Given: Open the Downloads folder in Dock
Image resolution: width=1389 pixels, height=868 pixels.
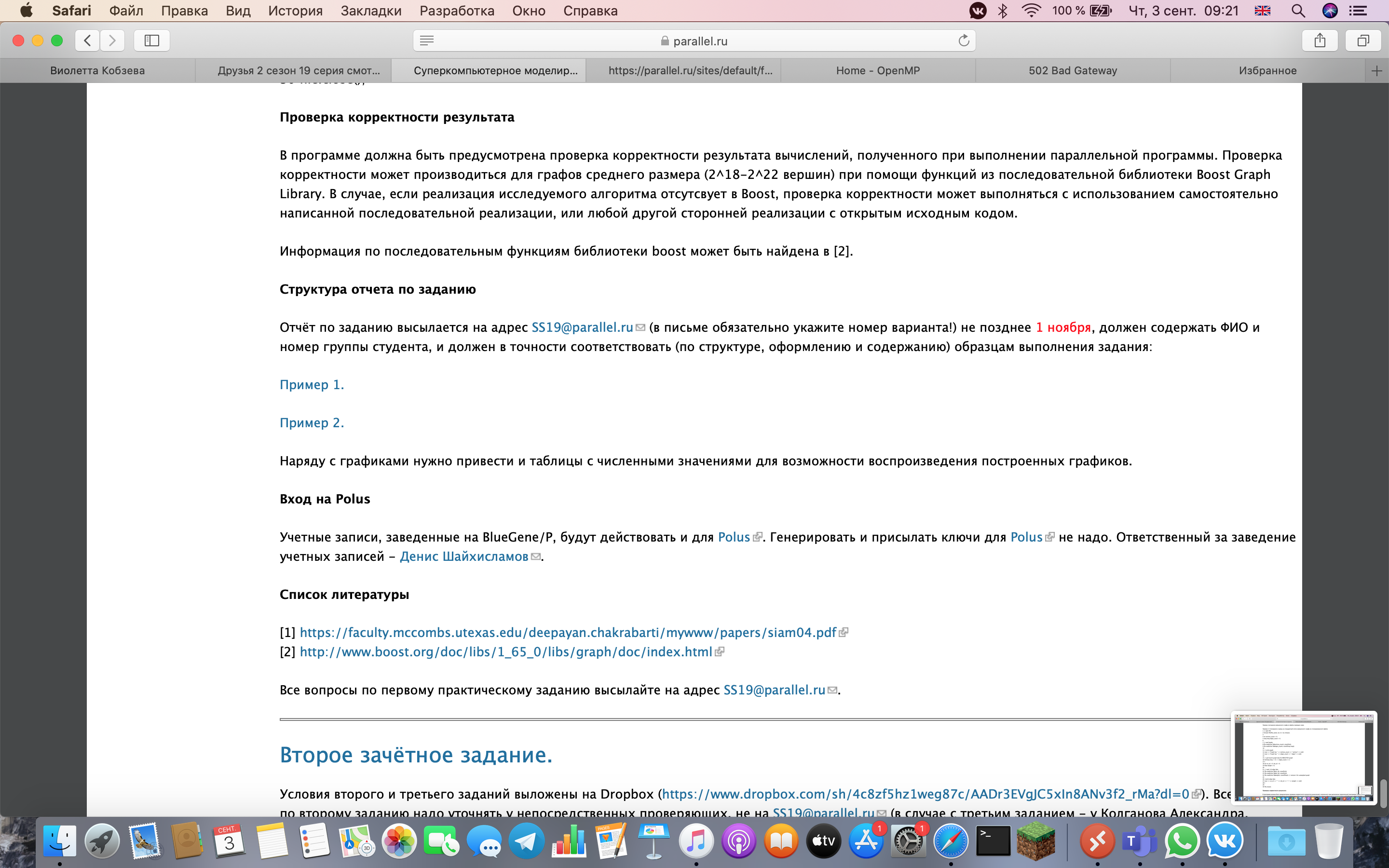Looking at the screenshot, I should tap(1286, 841).
